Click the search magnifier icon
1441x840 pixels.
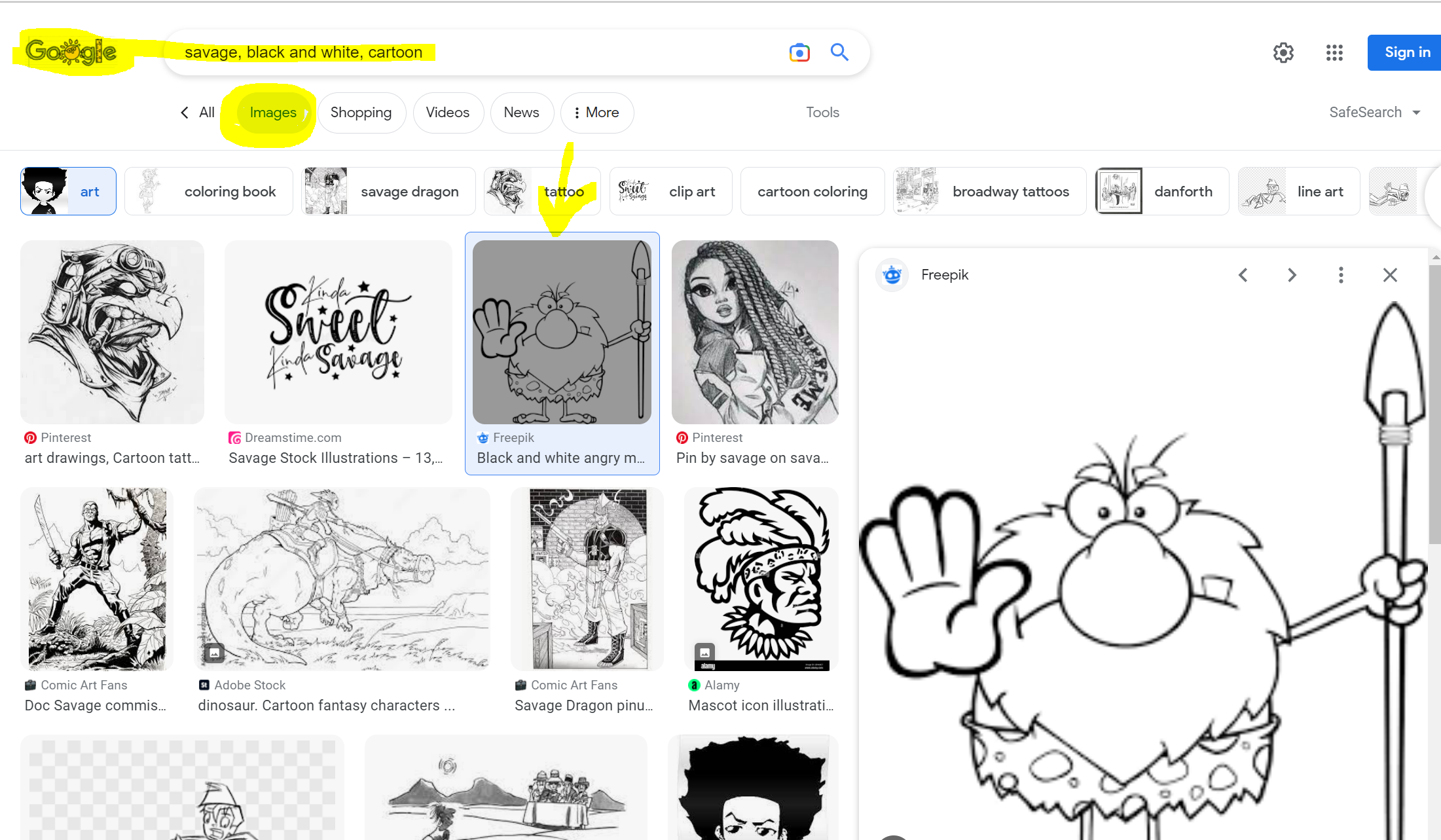(x=839, y=52)
